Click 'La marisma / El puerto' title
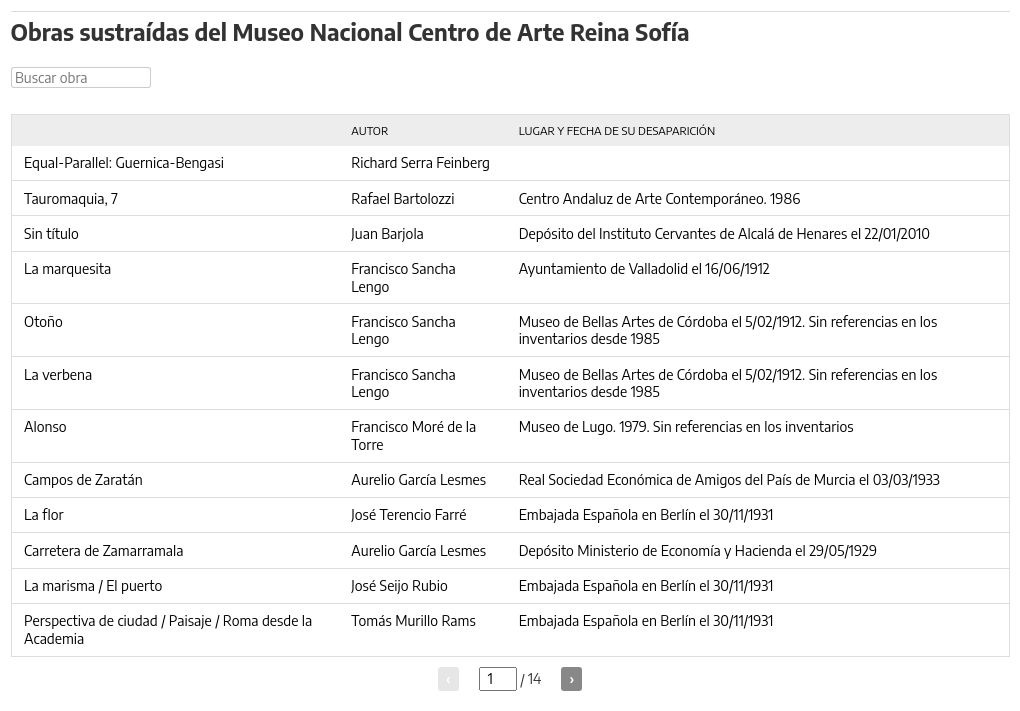 click(93, 586)
